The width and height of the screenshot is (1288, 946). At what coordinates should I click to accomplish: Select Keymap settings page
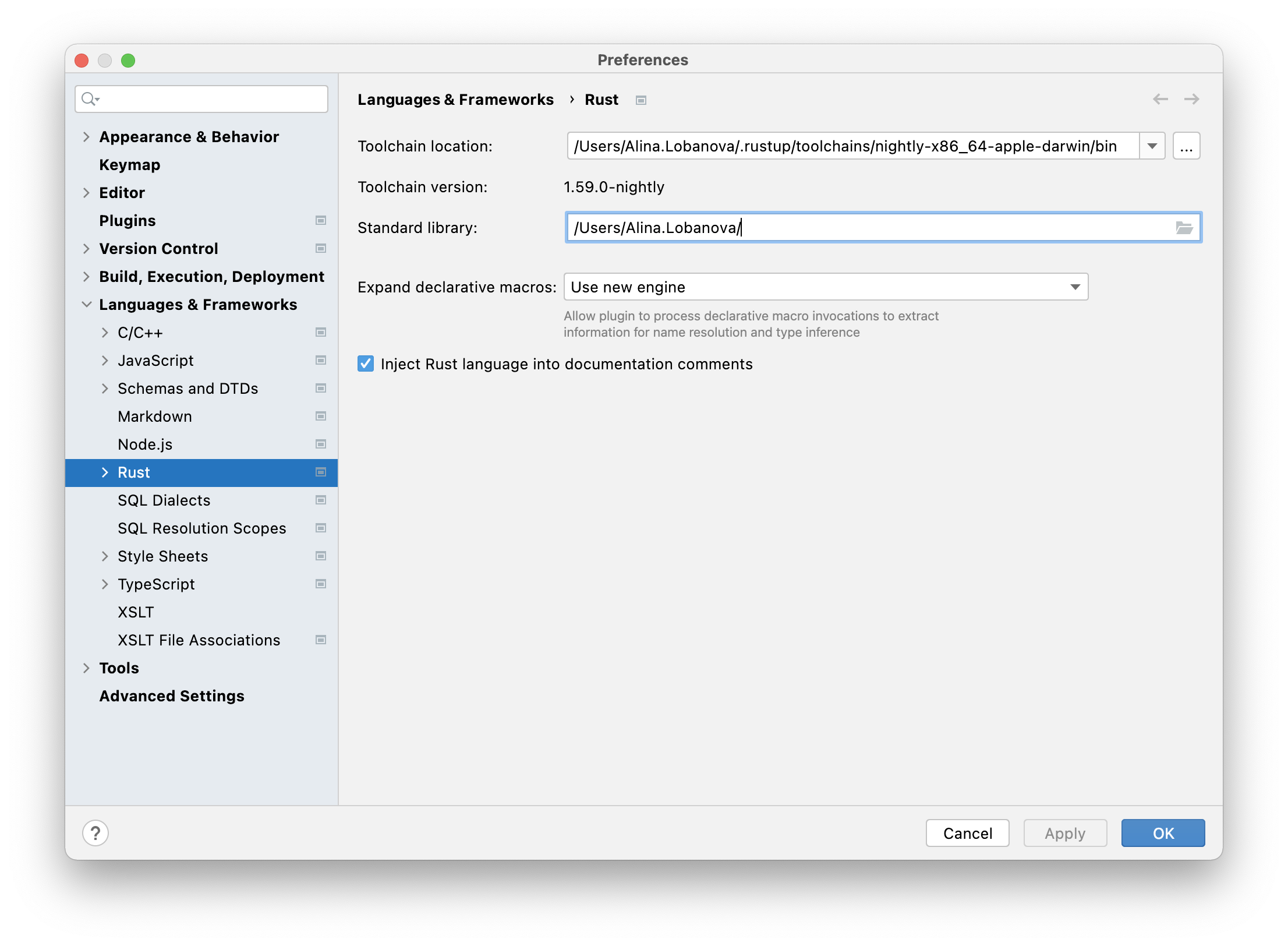pyautogui.click(x=130, y=165)
